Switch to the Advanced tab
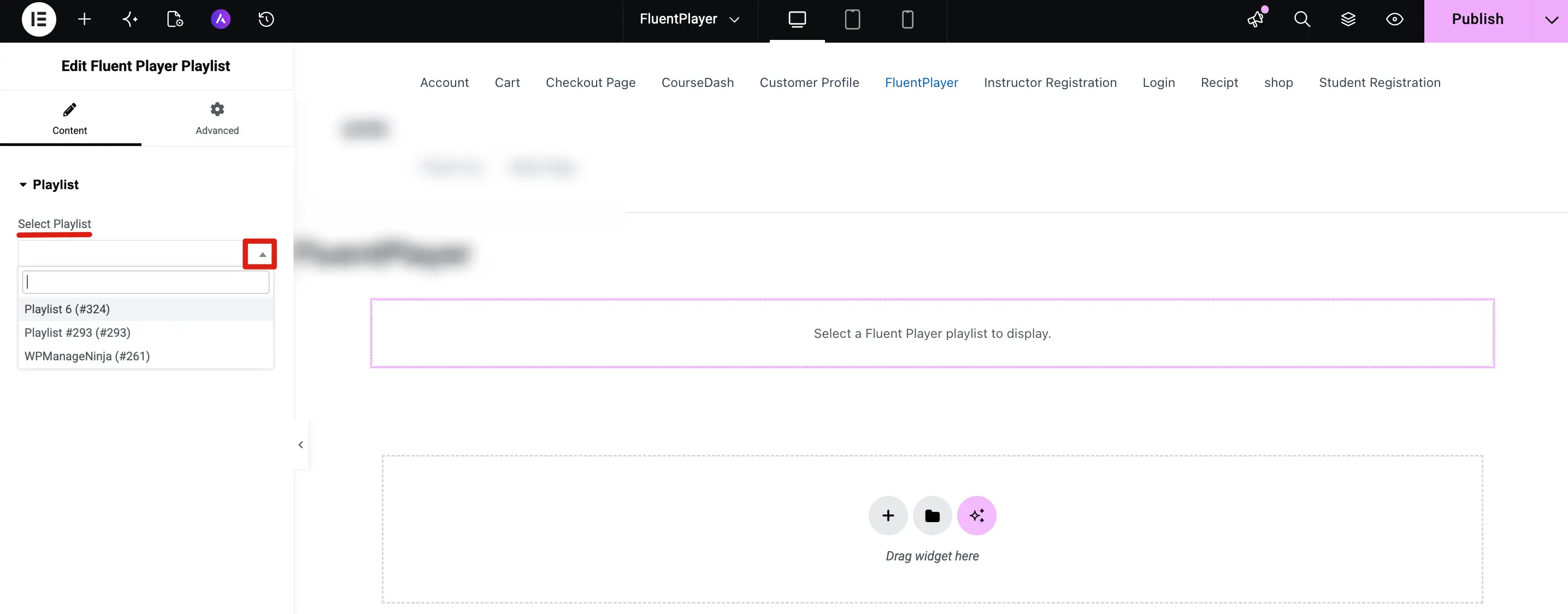Image resolution: width=1568 pixels, height=614 pixels. (x=217, y=119)
